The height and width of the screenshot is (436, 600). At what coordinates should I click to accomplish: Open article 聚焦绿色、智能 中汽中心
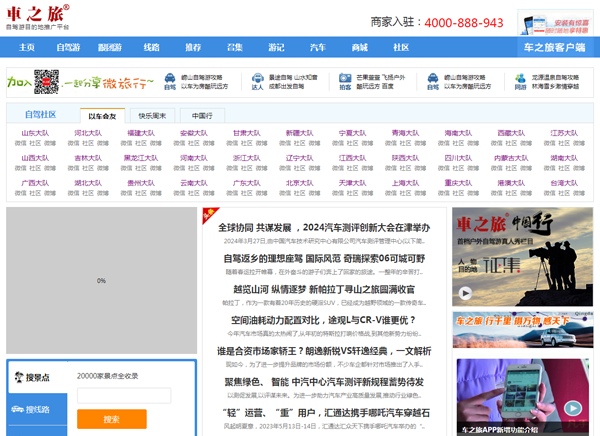(324, 382)
